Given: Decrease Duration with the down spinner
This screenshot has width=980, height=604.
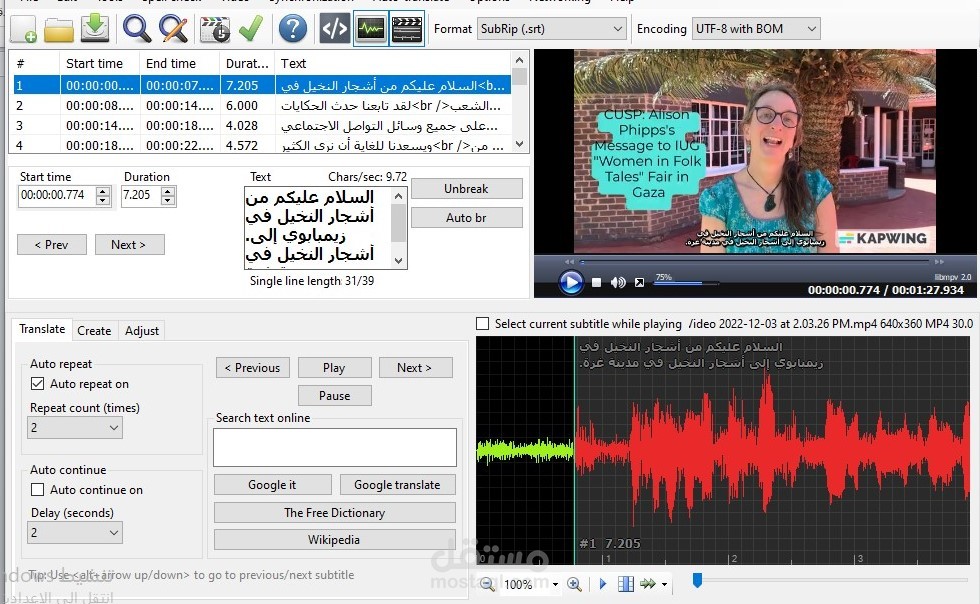Looking at the screenshot, I should [x=168, y=201].
